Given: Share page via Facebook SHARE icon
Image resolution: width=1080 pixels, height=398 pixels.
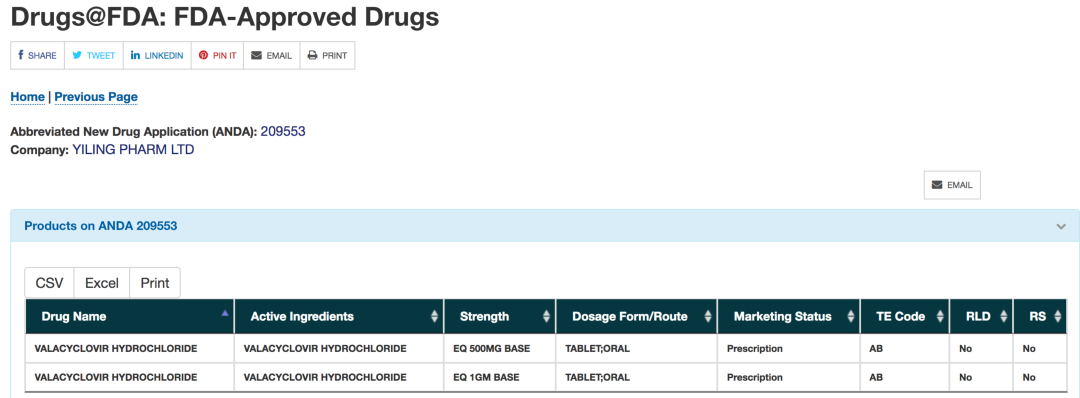Looking at the screenshot, I should point(37,56).
